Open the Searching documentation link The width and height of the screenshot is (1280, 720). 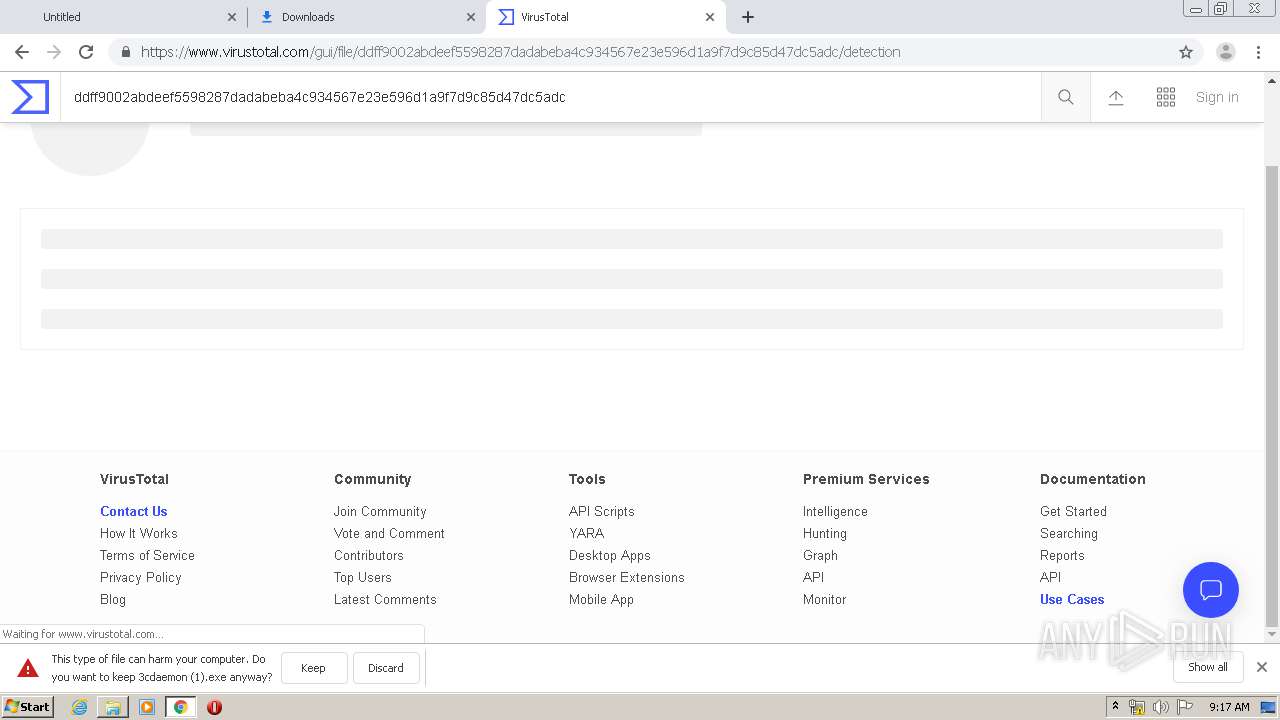click(1068, 533)
